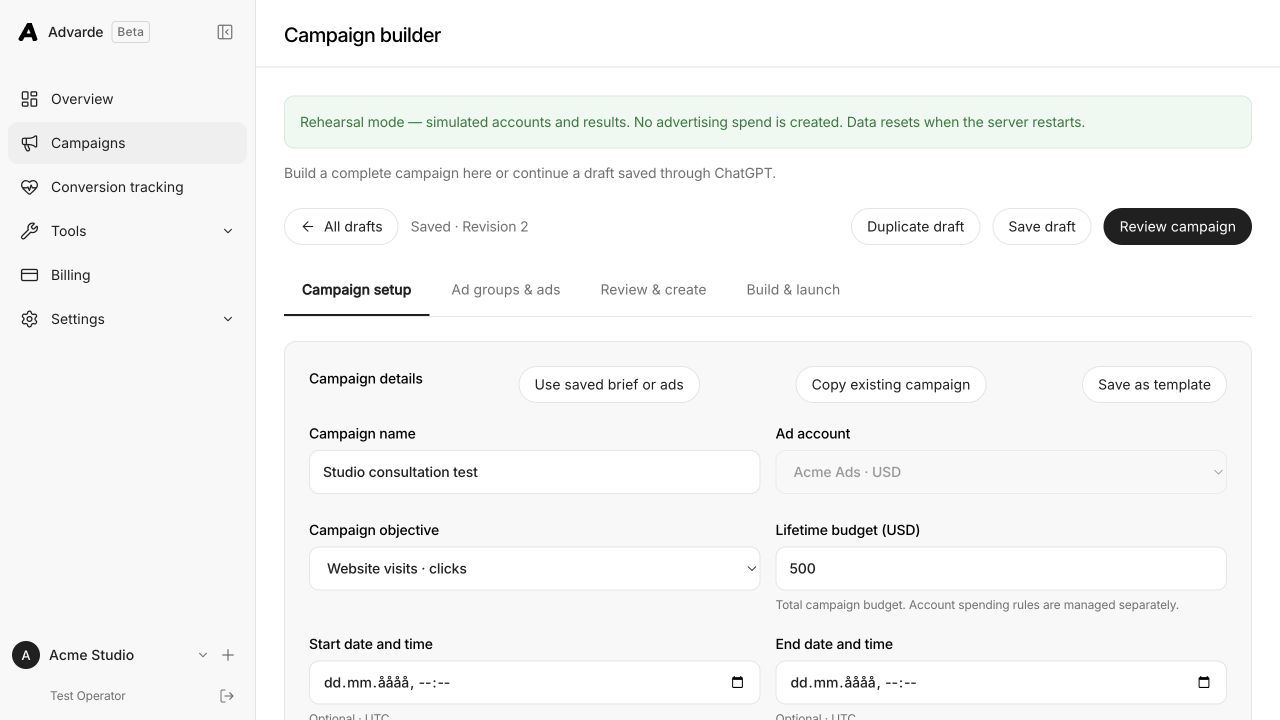The image size is (1280, 720).
Task: Click the sign-out icon next to Test Operator
Action: 227,696
